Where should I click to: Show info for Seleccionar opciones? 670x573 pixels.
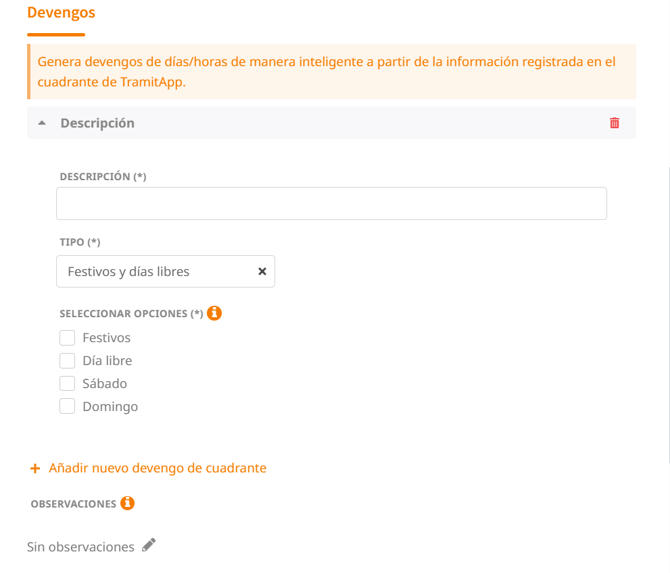click(x=214, y=313)
